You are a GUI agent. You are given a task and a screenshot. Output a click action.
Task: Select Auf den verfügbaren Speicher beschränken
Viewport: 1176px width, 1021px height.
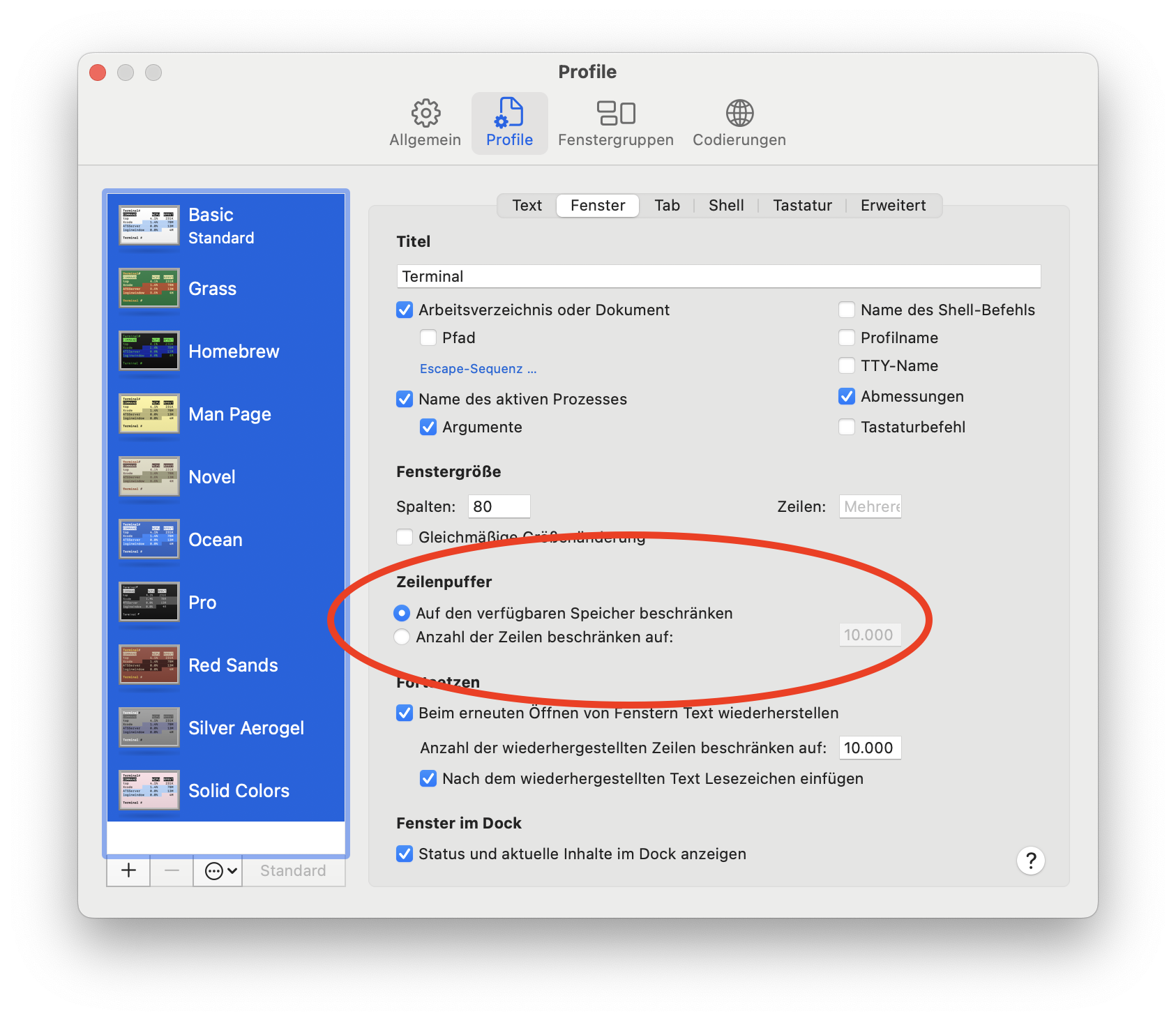(401, 613)
